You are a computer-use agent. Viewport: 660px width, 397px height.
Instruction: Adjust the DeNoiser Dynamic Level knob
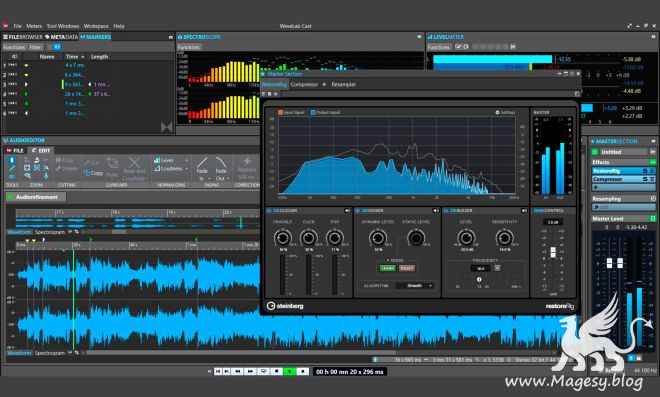click(x=378, y=238)
